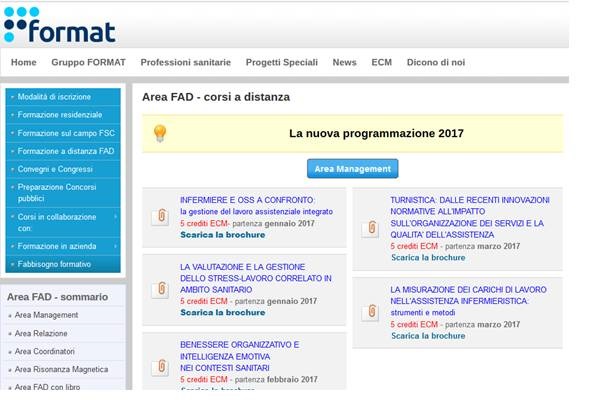Download brochure for the Turnistica course

point(427,257)
